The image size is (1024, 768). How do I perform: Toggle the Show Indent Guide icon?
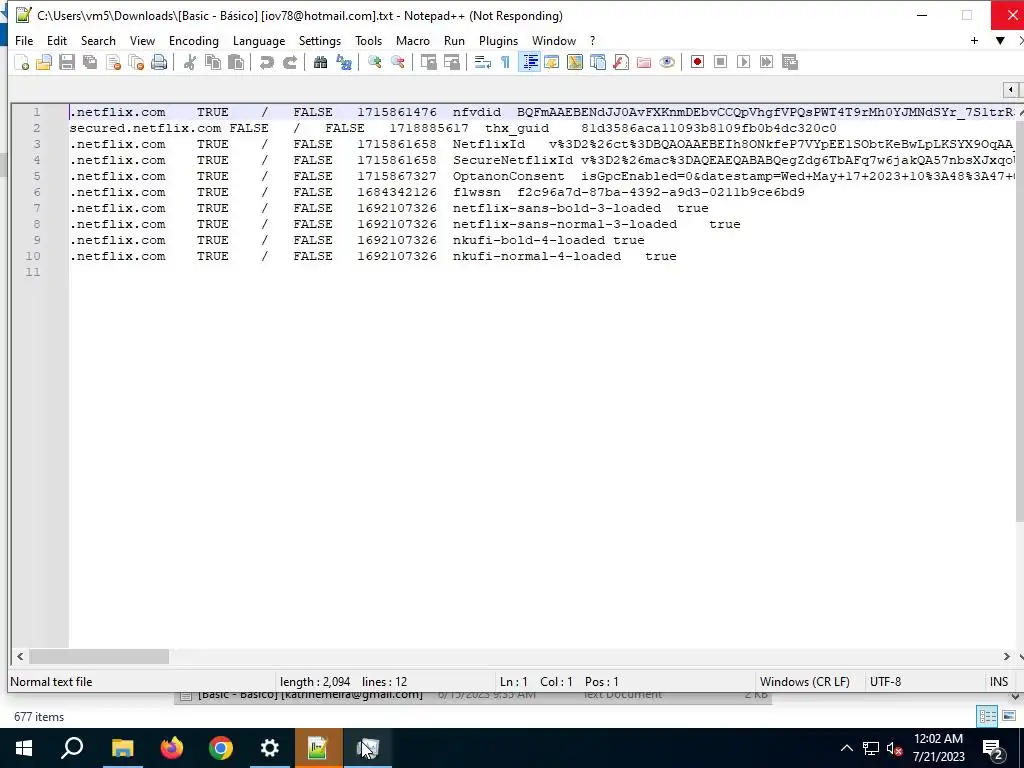(529, 62)
